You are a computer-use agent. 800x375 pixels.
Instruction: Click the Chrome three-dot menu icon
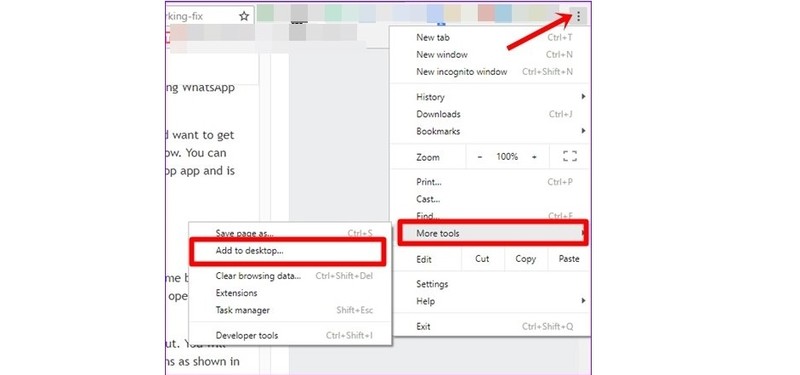click(x=578, y=16)
